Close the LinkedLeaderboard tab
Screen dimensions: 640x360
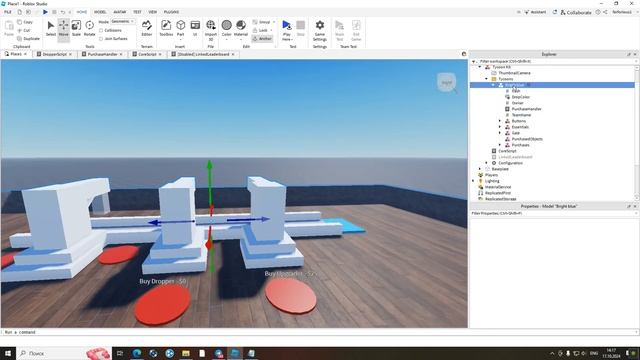pyautogui.click(x=233, y=54)
